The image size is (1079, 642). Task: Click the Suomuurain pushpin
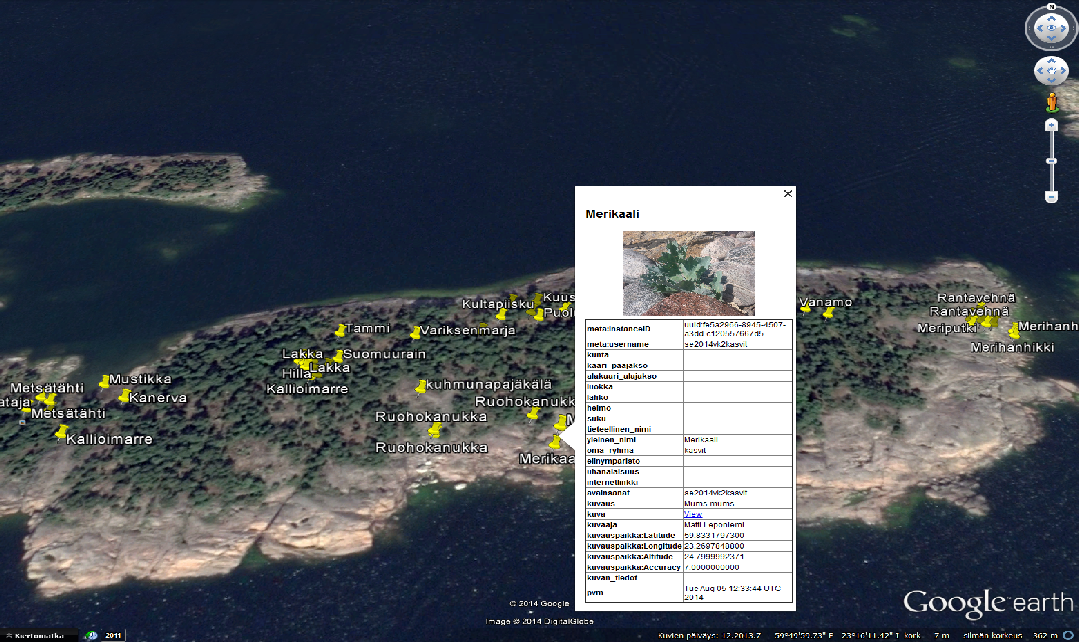click(x=338, y=356)
